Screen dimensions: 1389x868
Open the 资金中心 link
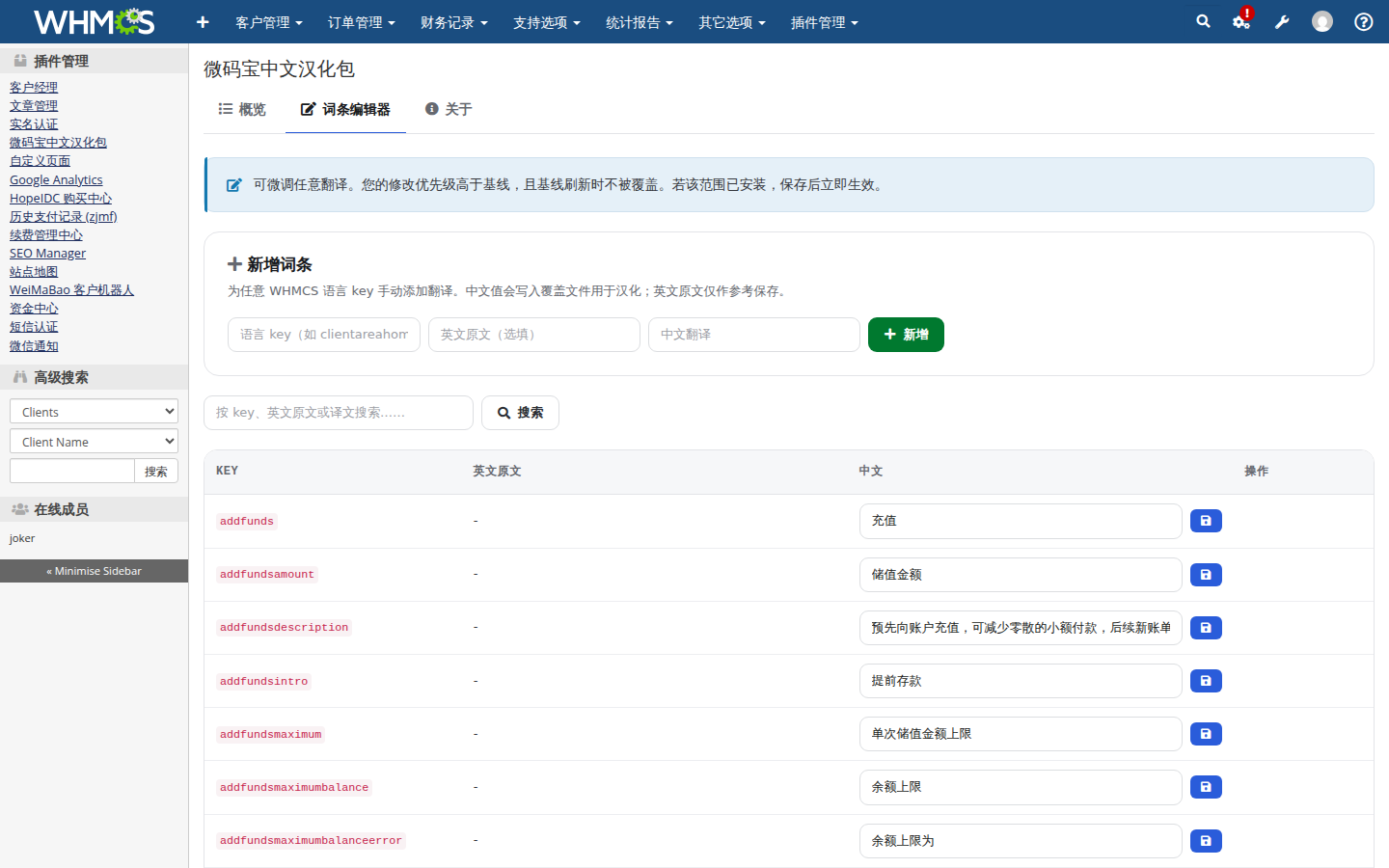(x=34, y=309)
